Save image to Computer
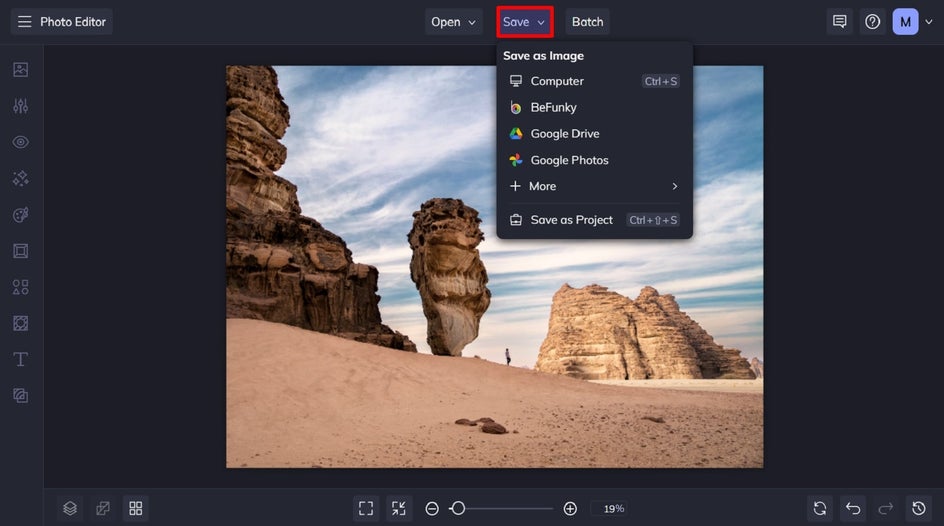 (594, 81)
